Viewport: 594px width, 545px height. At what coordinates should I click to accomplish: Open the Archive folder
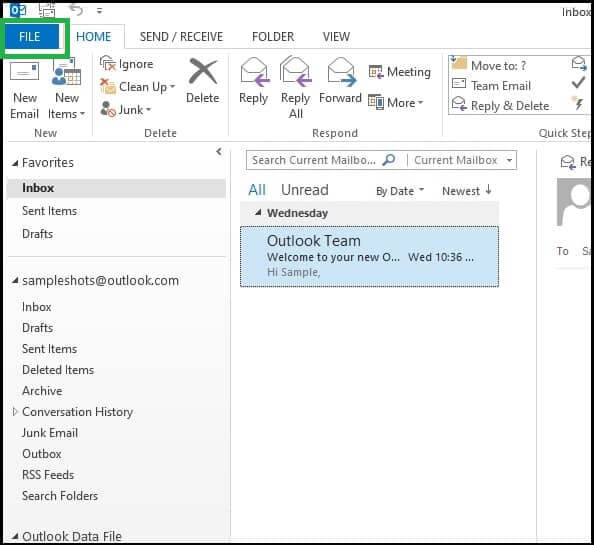click(x=42, y=390)
